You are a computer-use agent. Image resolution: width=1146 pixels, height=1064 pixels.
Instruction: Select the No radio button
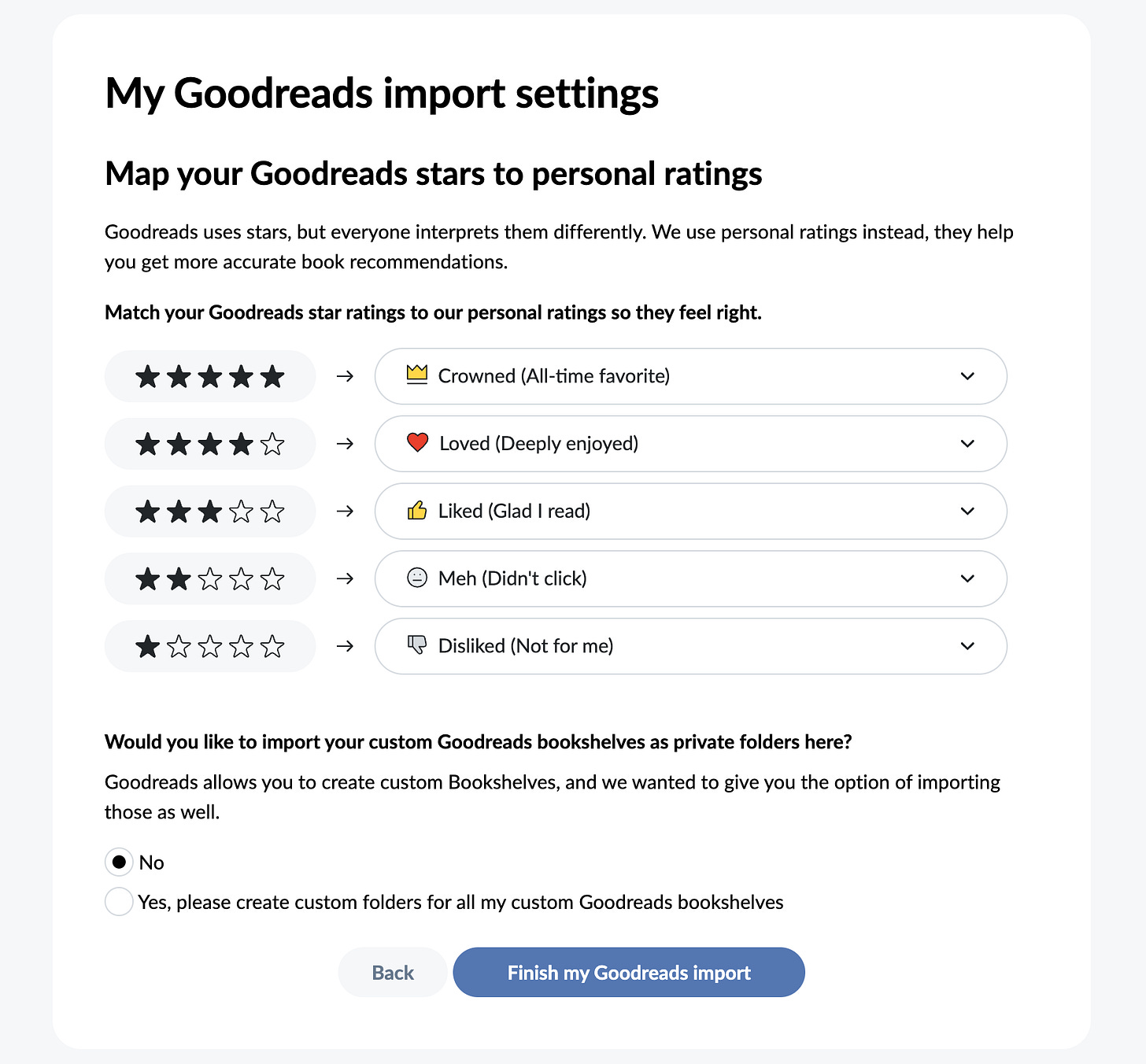click(x=119, y=863)
